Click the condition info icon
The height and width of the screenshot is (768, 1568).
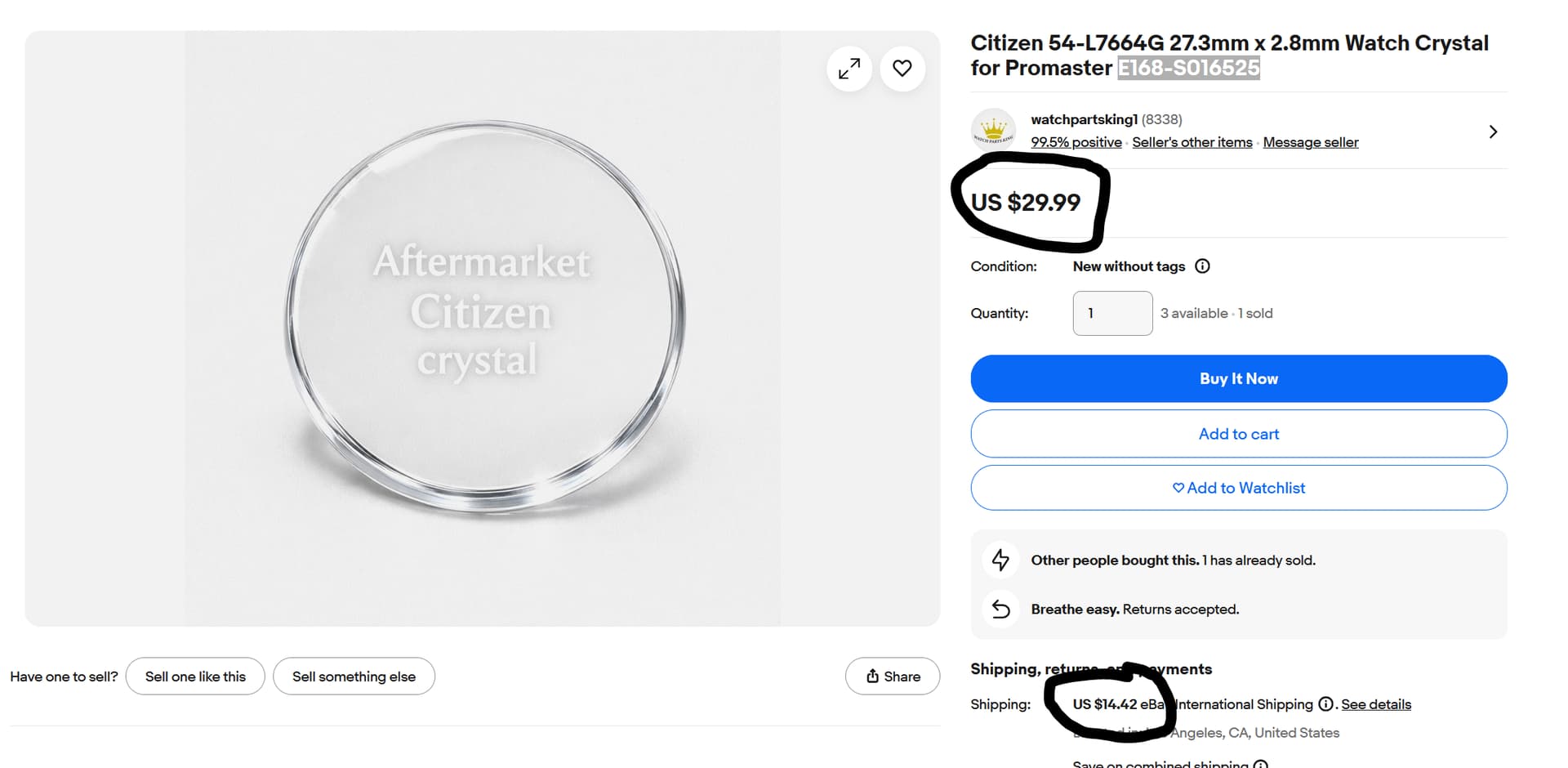coord(1202,266)
